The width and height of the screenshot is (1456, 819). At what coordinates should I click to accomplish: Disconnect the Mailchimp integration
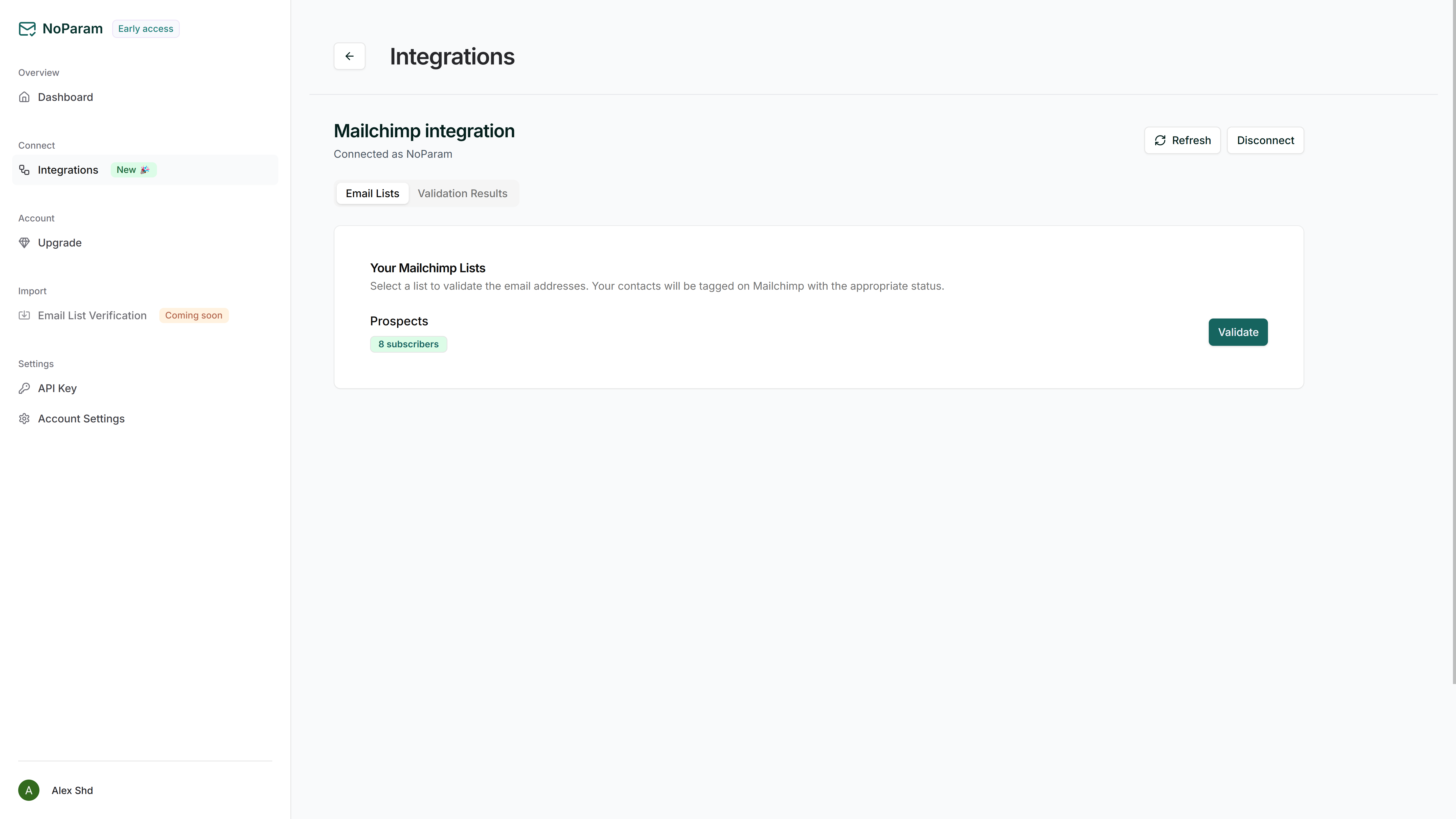coord(1265,140)
